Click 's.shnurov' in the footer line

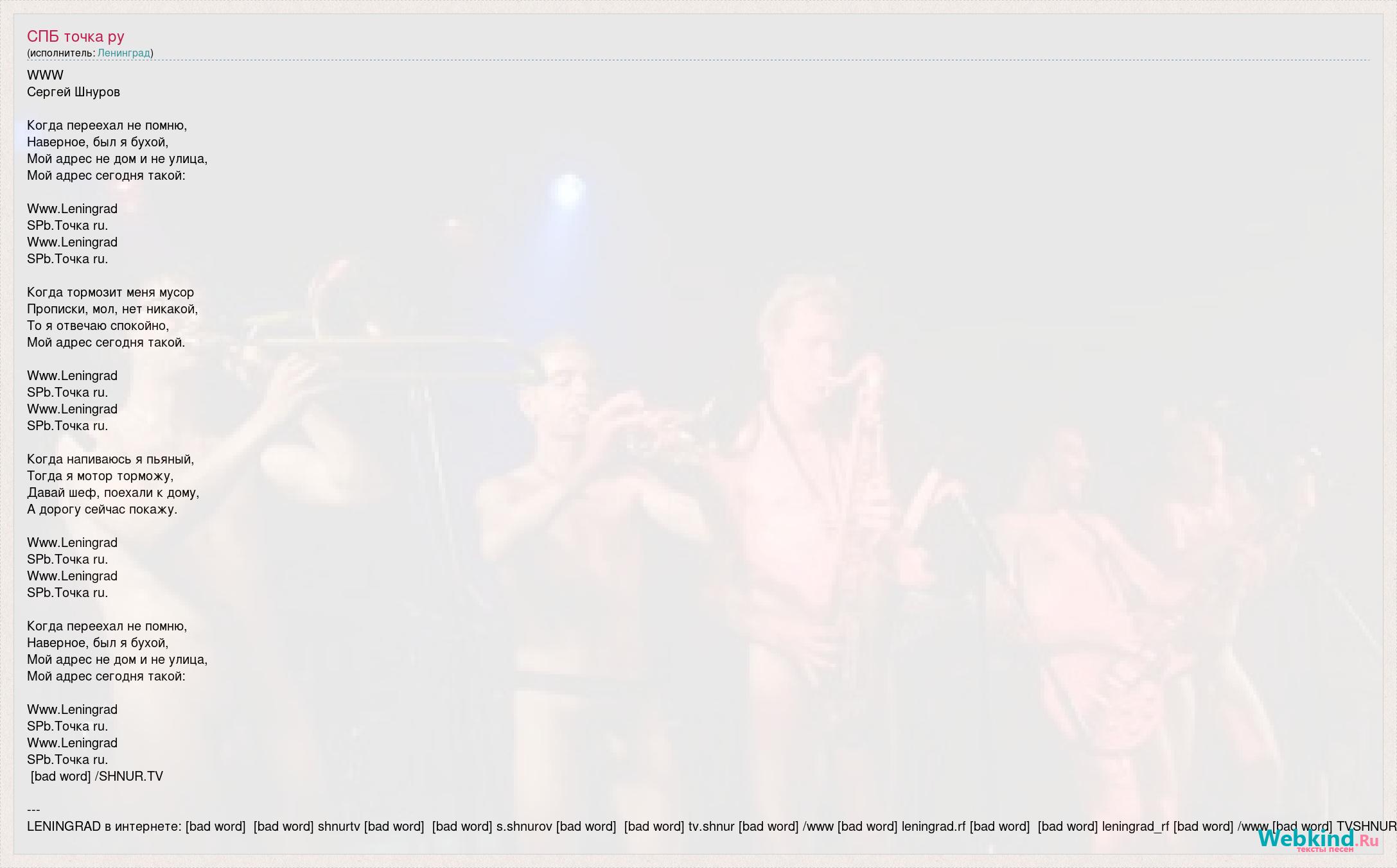(x=524, y=826)
